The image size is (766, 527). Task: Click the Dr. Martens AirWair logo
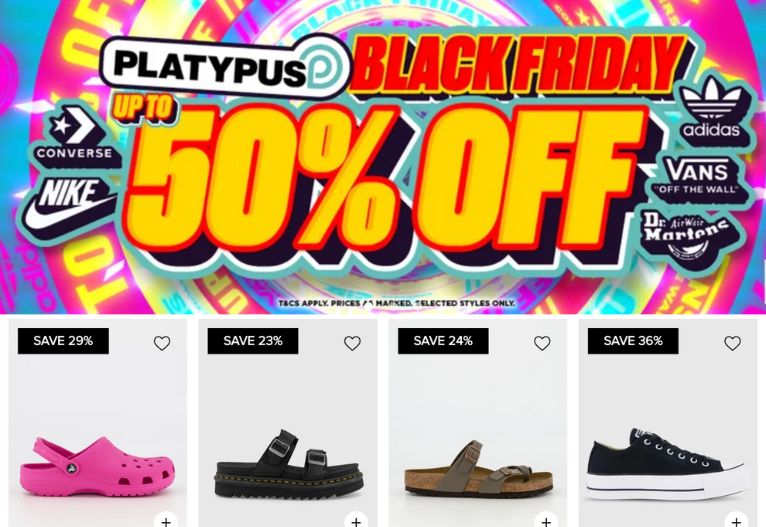(686, 234)
